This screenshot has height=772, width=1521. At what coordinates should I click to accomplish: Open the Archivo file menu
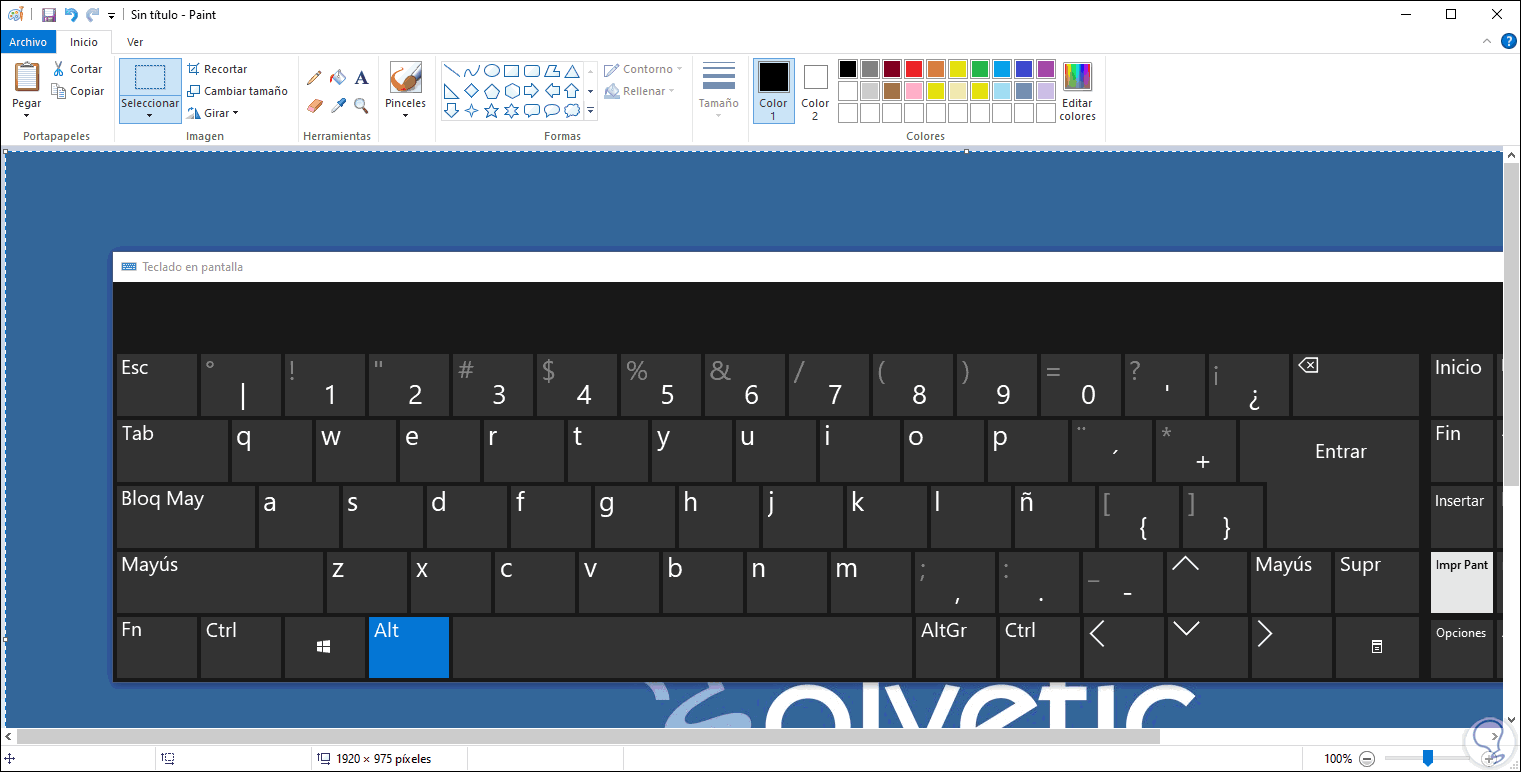[28, 42]
